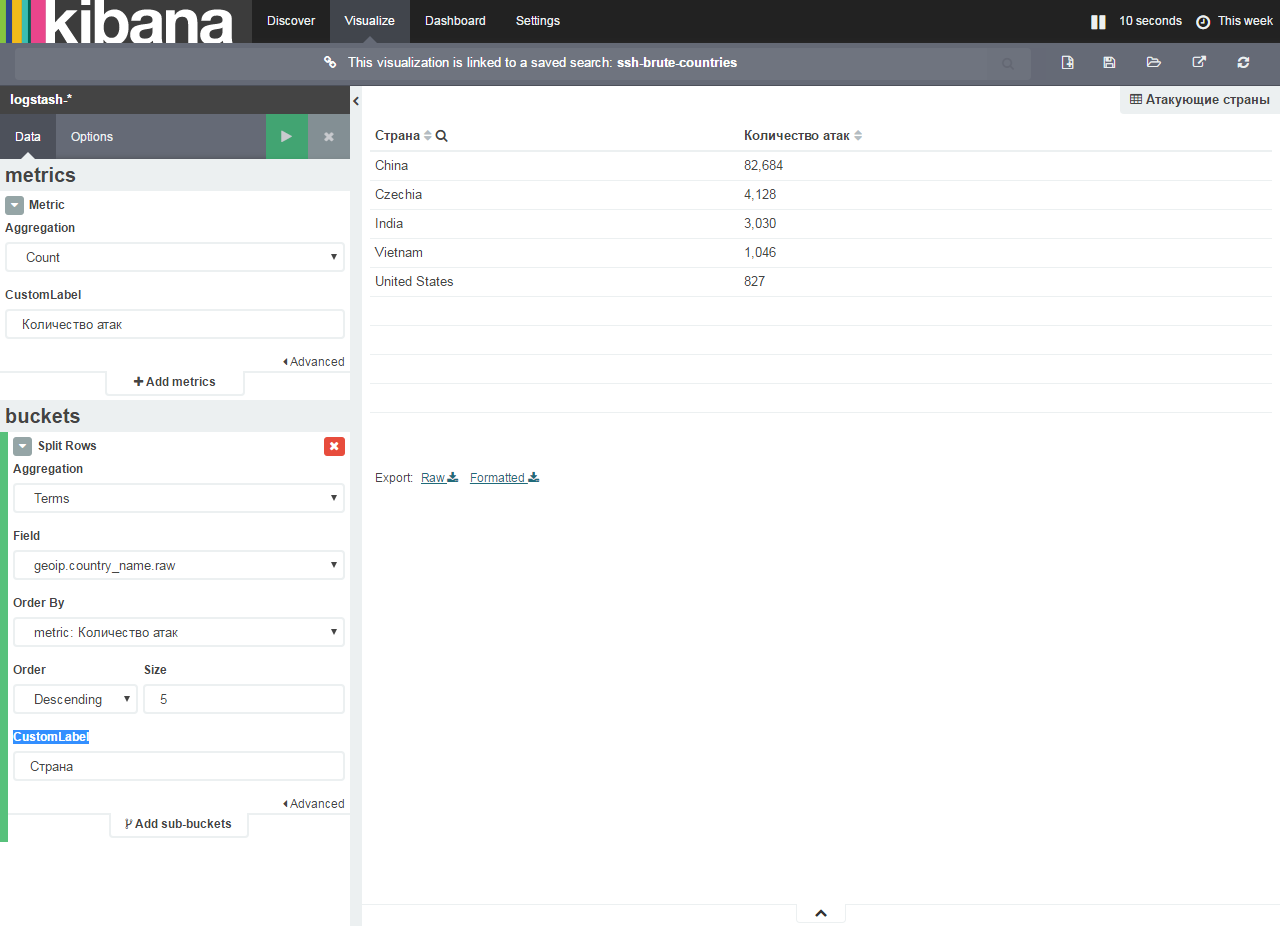Download the Raw export
The width and height of the screenshot is (1280, 926).
pyautogui.click(x=439, y=478)
